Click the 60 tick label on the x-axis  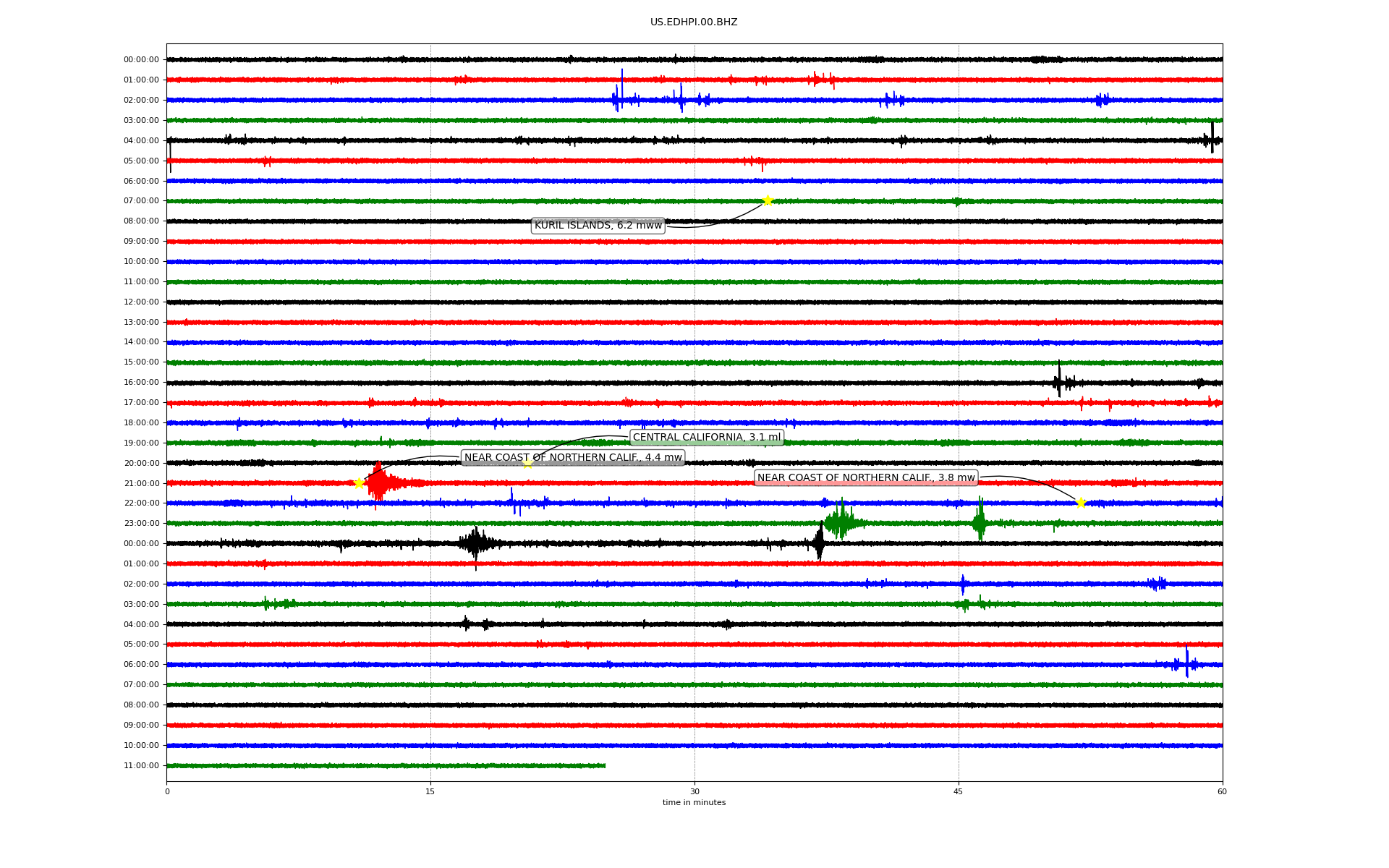click(1222, 791)
